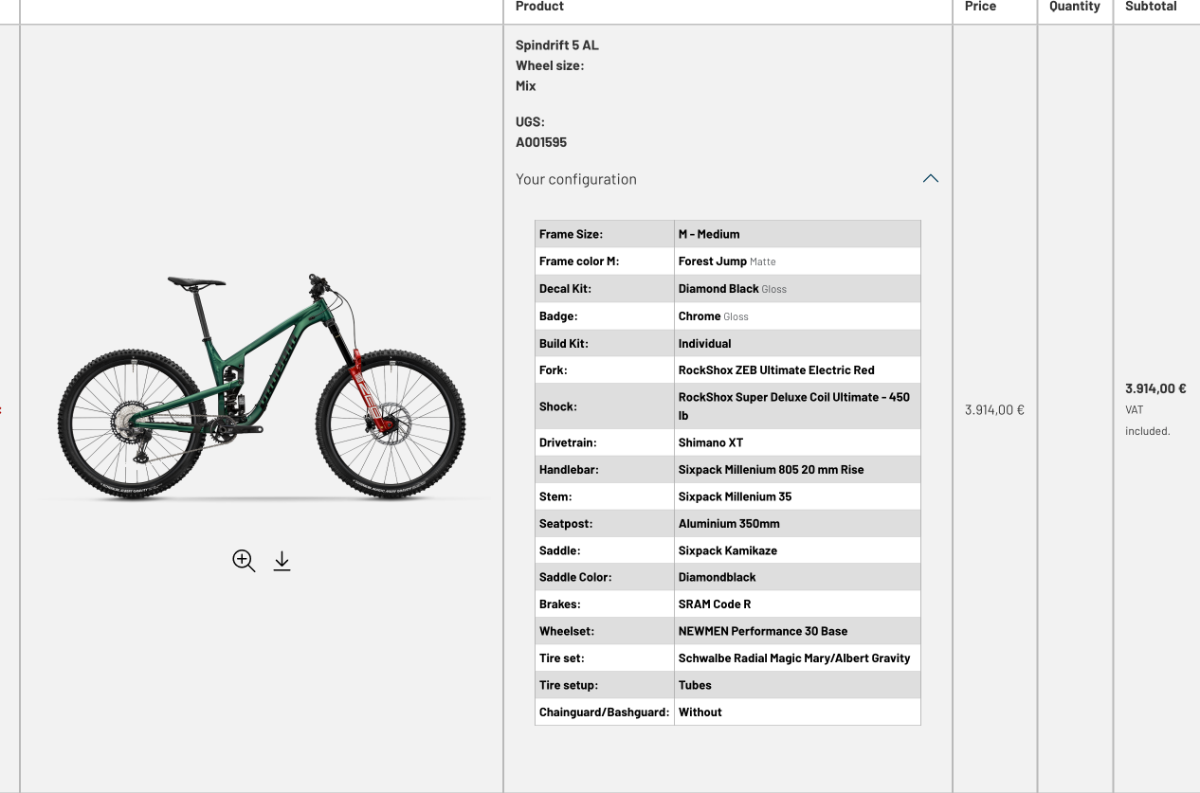This screenshot has height=793, width=1200.
Task: Click the 'Spindrift 5 AL' product name
Action: pyautogui.click(x=557, y=45)
